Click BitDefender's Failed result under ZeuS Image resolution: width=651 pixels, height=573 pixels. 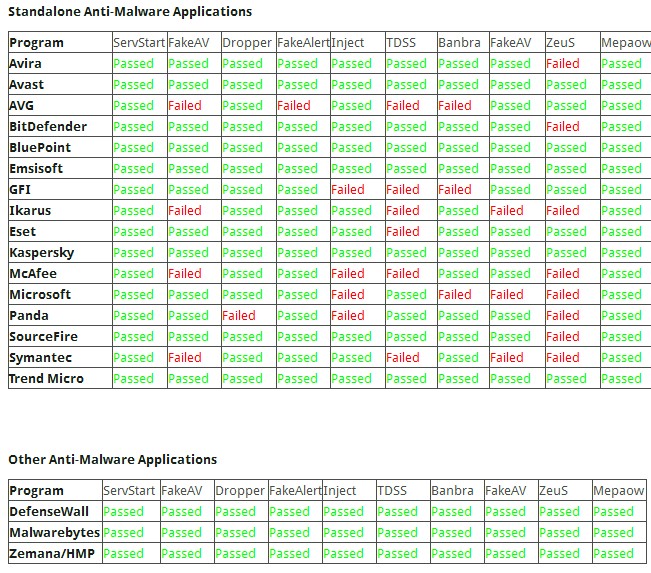pyautogui.click(x=563, y=127)
